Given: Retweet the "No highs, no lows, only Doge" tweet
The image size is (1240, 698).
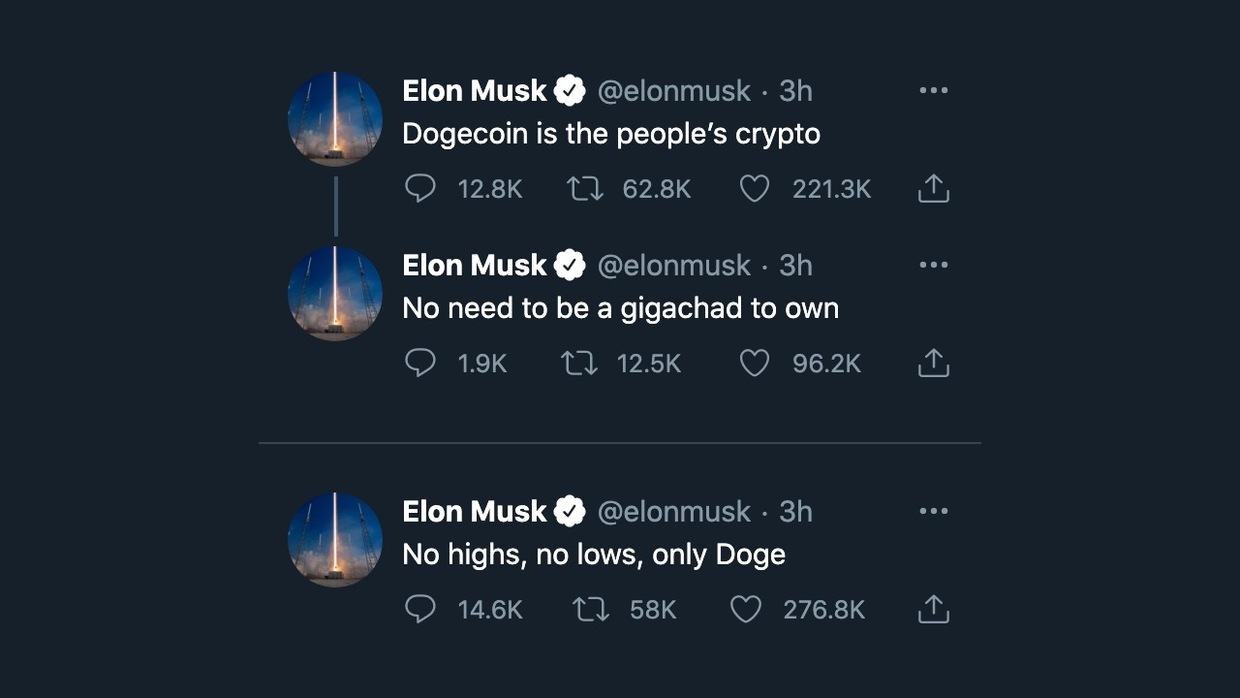Looking at the screenshot, I should (591, 609).
